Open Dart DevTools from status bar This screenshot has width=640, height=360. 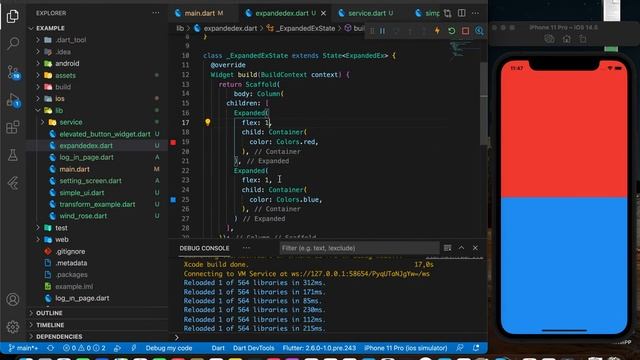coord(253,348)
